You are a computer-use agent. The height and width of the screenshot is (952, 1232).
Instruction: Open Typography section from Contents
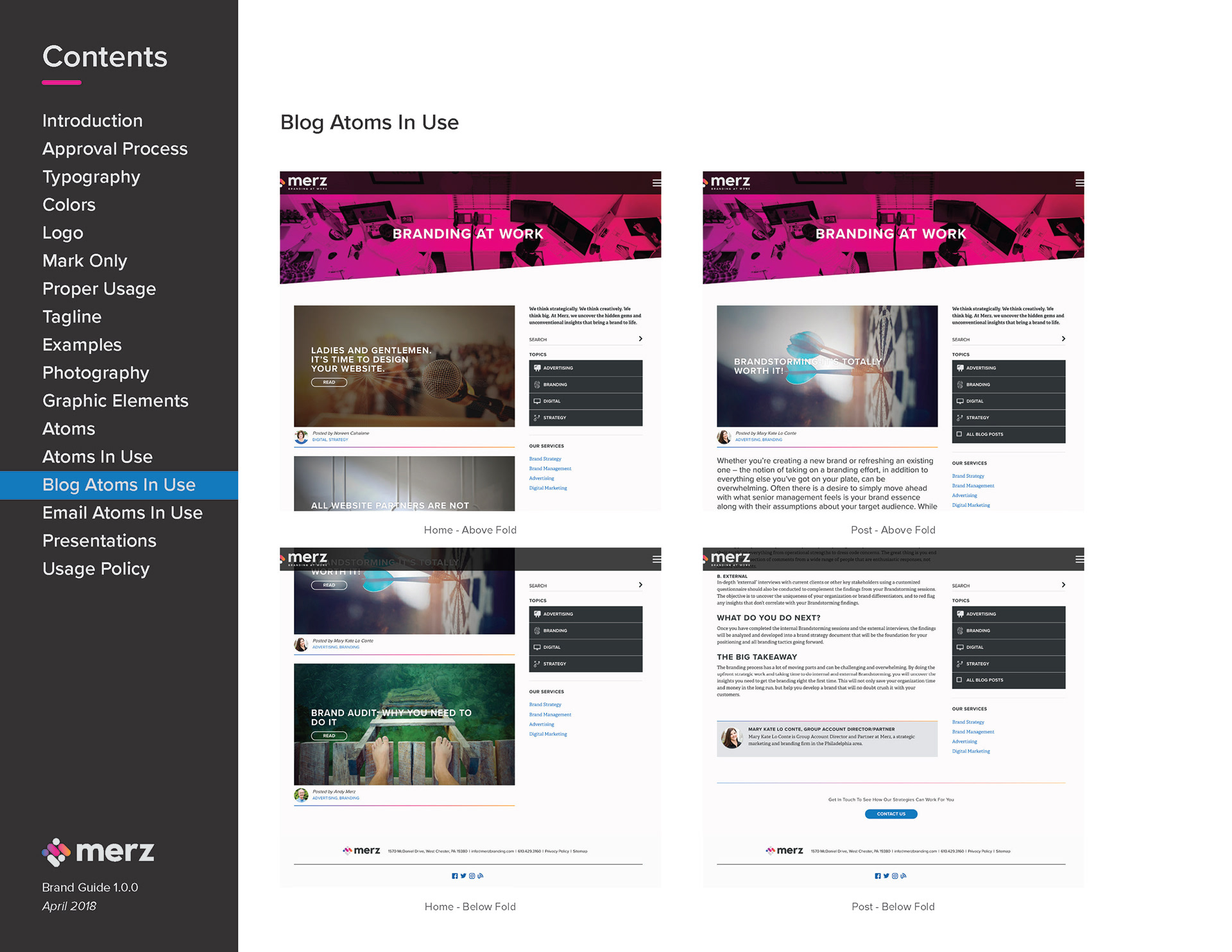tap(91, 177)
